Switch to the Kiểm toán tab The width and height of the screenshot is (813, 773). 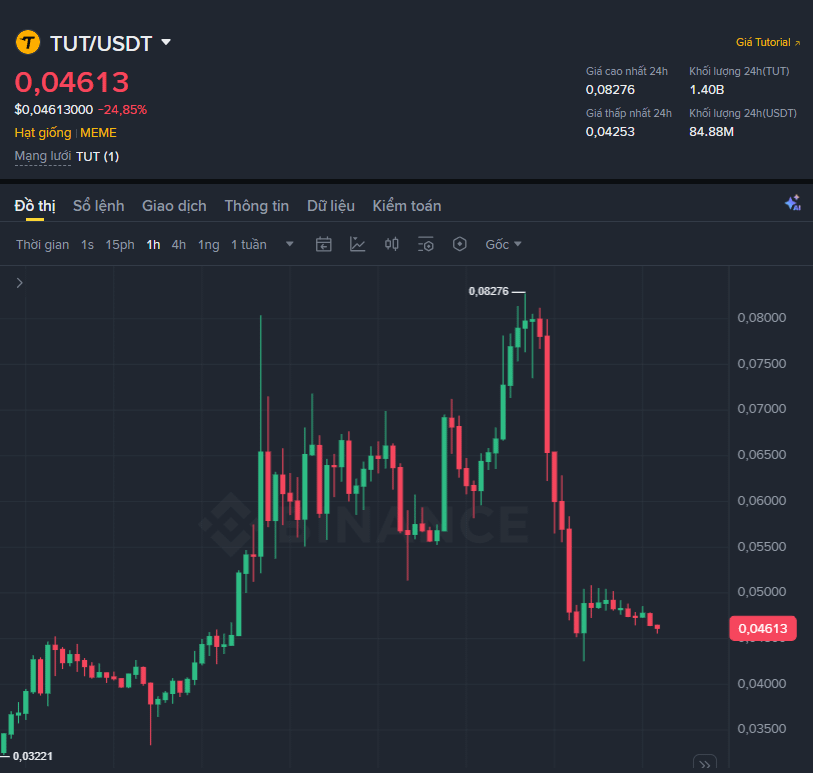pos(407,206)
